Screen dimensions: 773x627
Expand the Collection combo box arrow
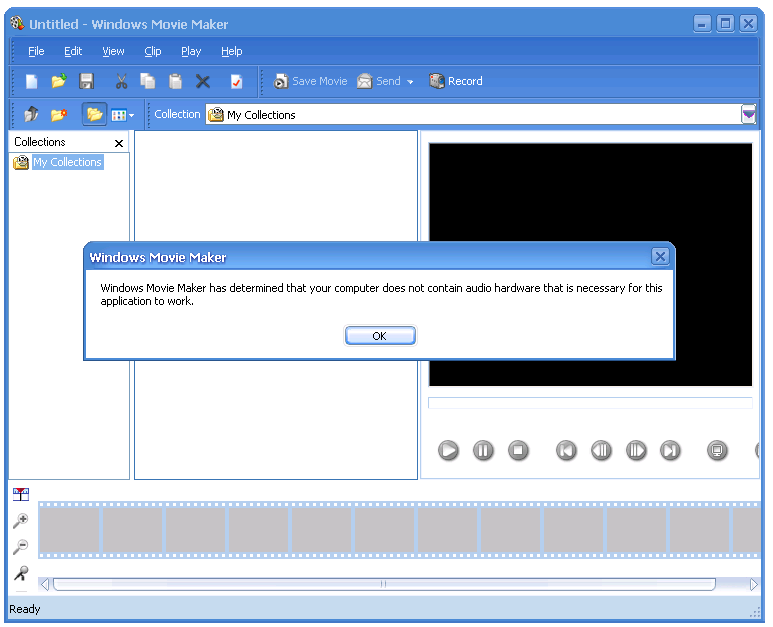[748, 115]
